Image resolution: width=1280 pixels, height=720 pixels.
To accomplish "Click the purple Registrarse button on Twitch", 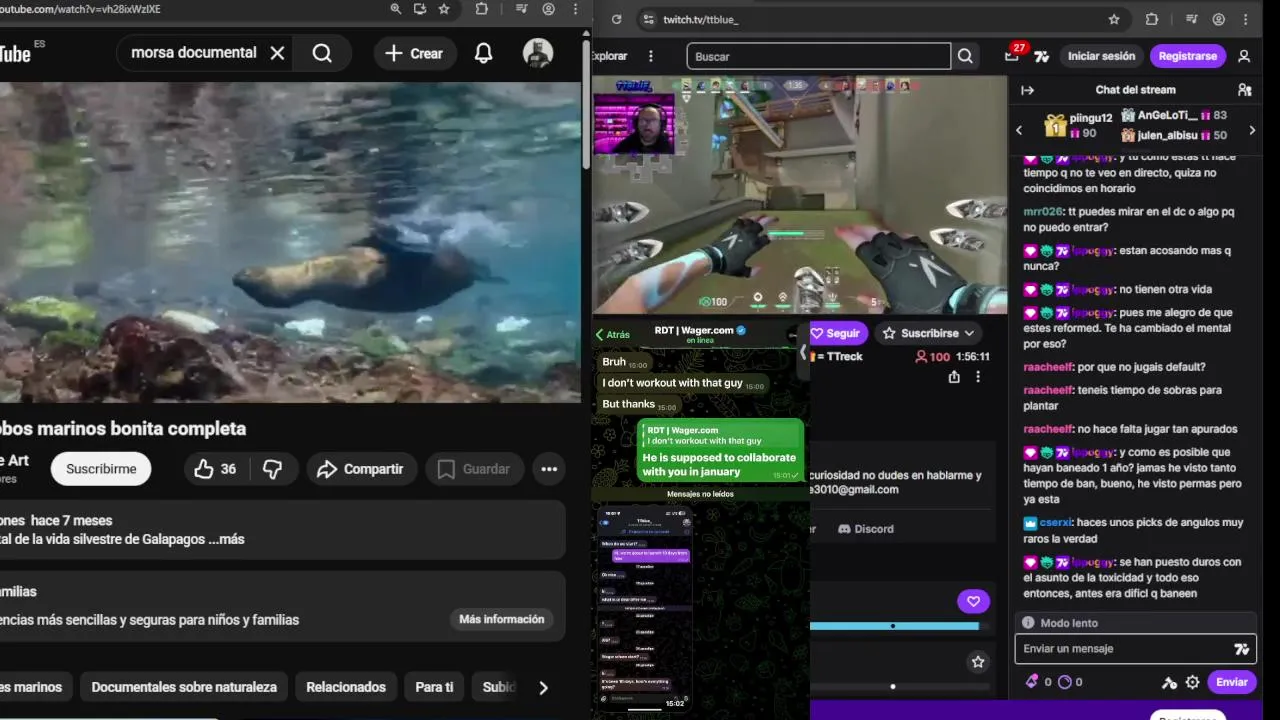I will [x=1188, y=56].
